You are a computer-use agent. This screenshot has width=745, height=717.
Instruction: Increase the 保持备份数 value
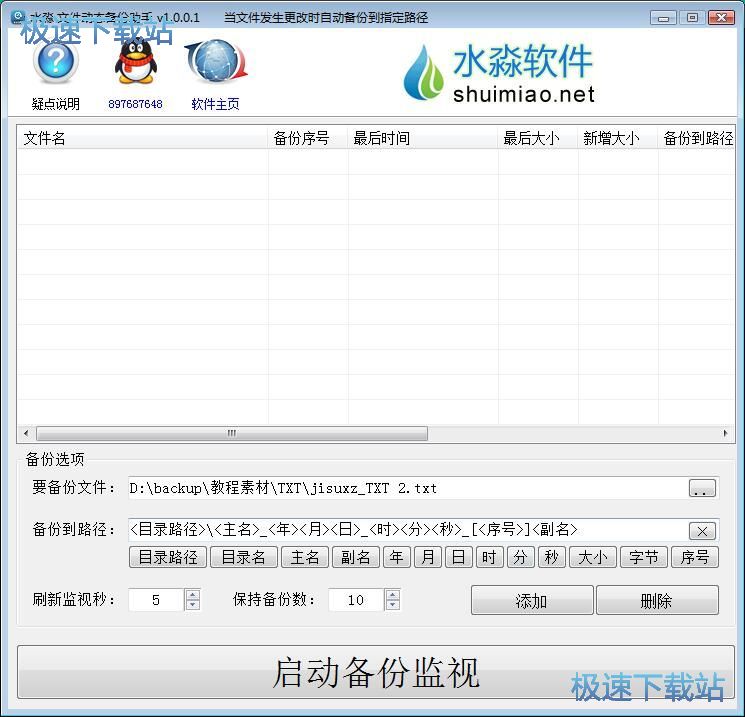tap(392, 594)
